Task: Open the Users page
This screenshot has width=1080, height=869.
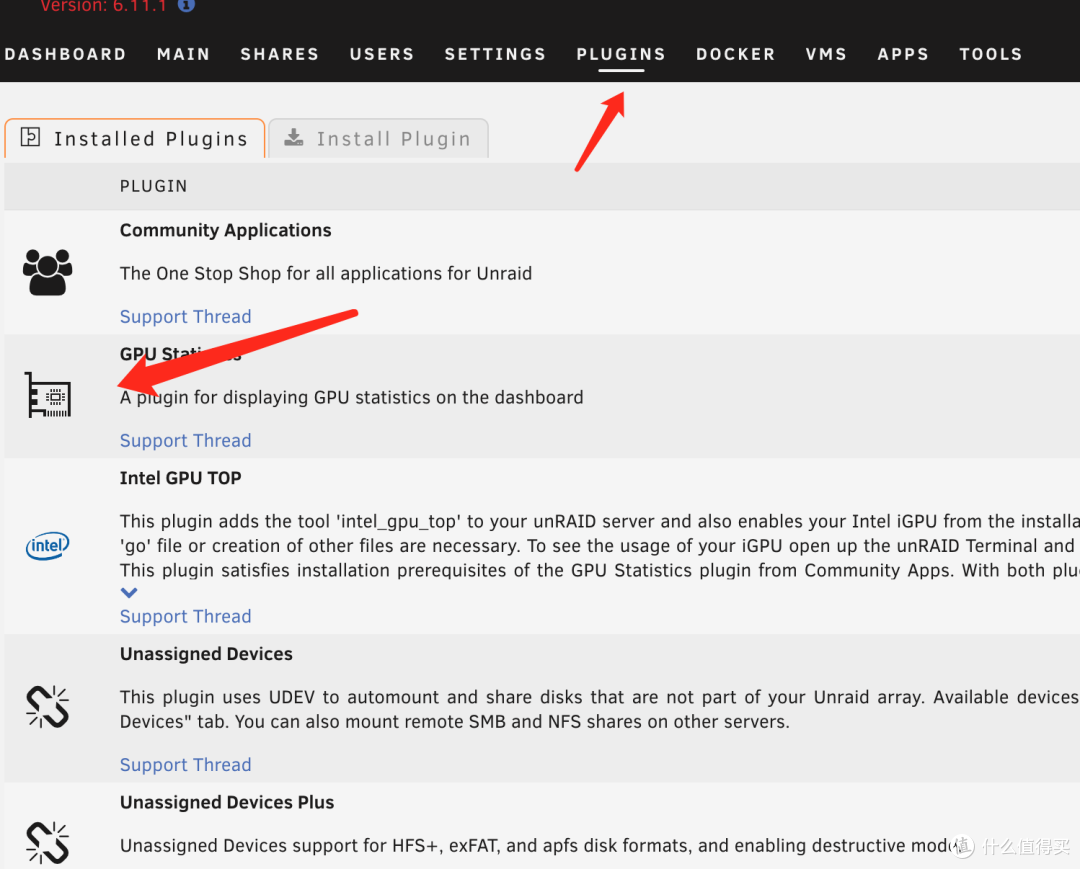Action: pyautogui.click(x=381, y=54)
